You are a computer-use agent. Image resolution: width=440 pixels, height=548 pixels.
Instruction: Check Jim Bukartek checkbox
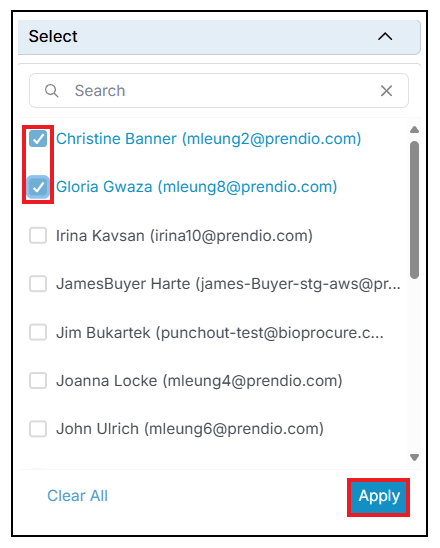pyautogui.click(x=38, y=332)
